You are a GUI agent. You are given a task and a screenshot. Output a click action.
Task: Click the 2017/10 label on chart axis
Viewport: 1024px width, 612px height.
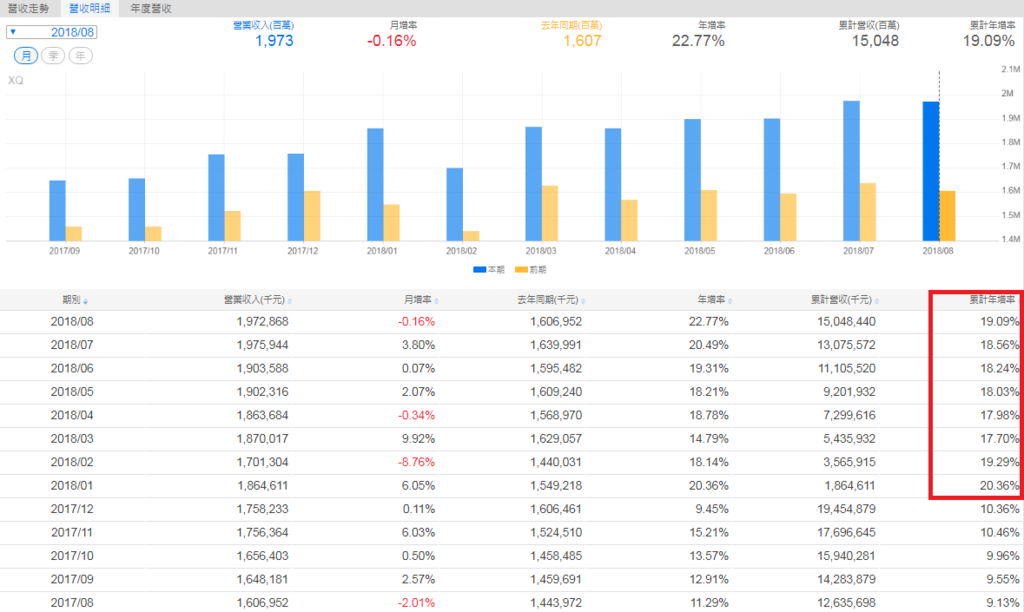[144, 251]
